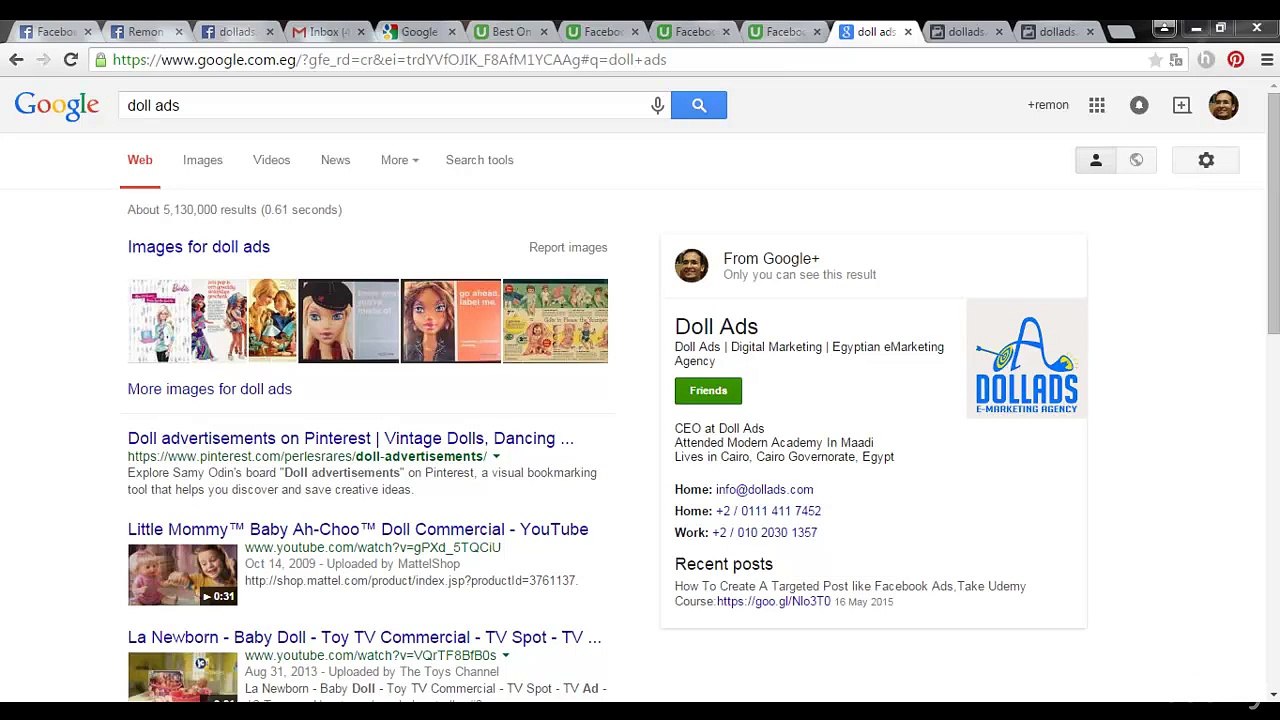The height and width of the screenshot is (720, 1280).
Task: Open first Barbie image thumbnail
Action: [x=159, y=321]
